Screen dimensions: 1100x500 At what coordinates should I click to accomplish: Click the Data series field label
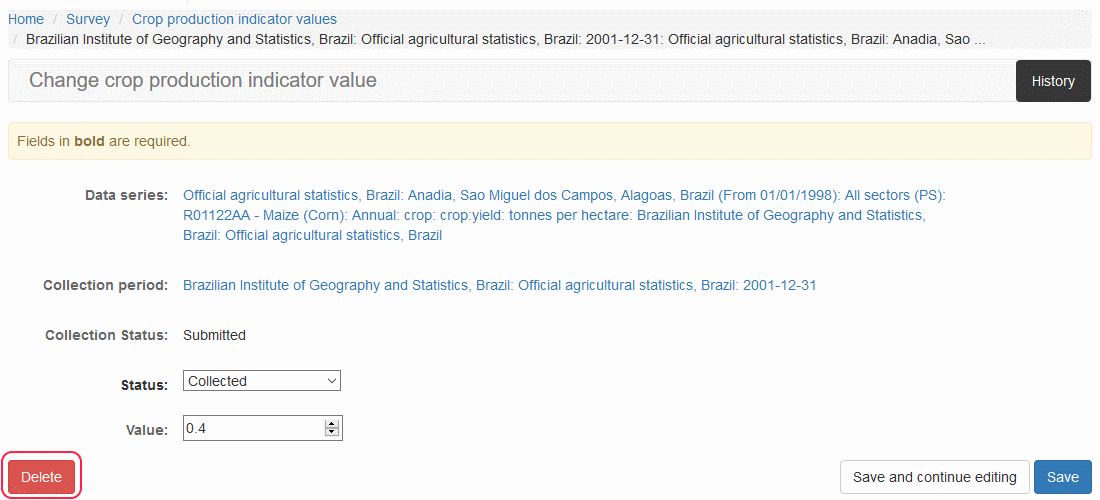click(126, 195)
